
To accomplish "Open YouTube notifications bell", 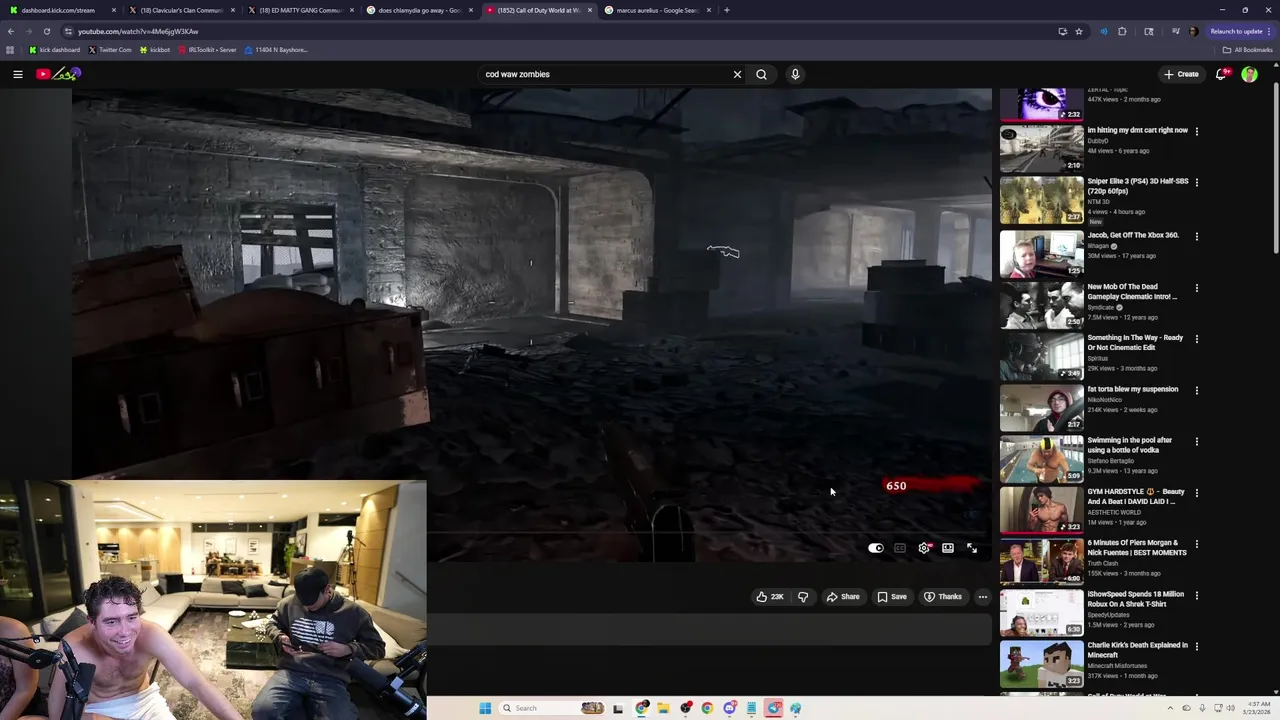I will pos(1221,74).
